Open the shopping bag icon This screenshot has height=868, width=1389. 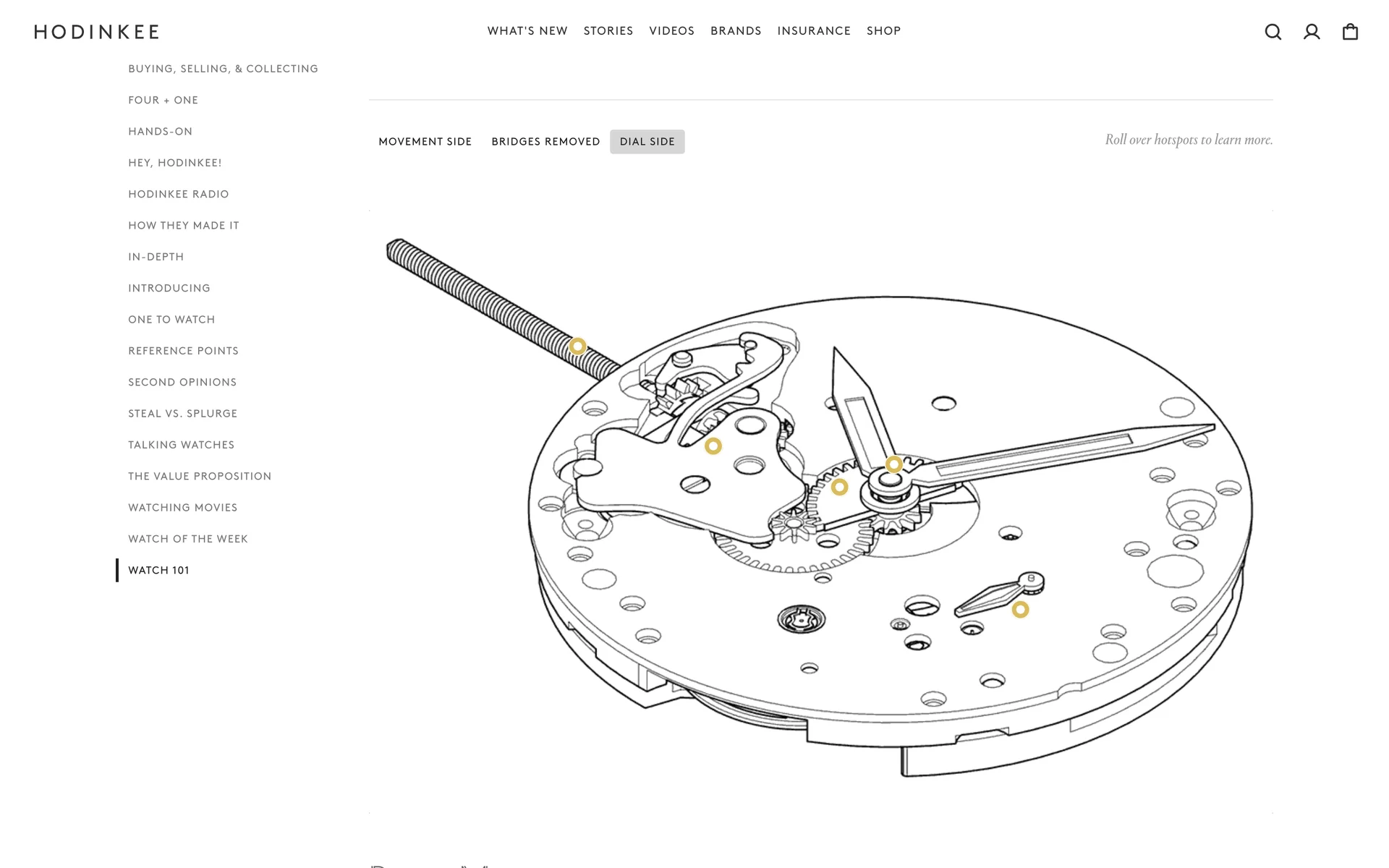coord(1350,32)
